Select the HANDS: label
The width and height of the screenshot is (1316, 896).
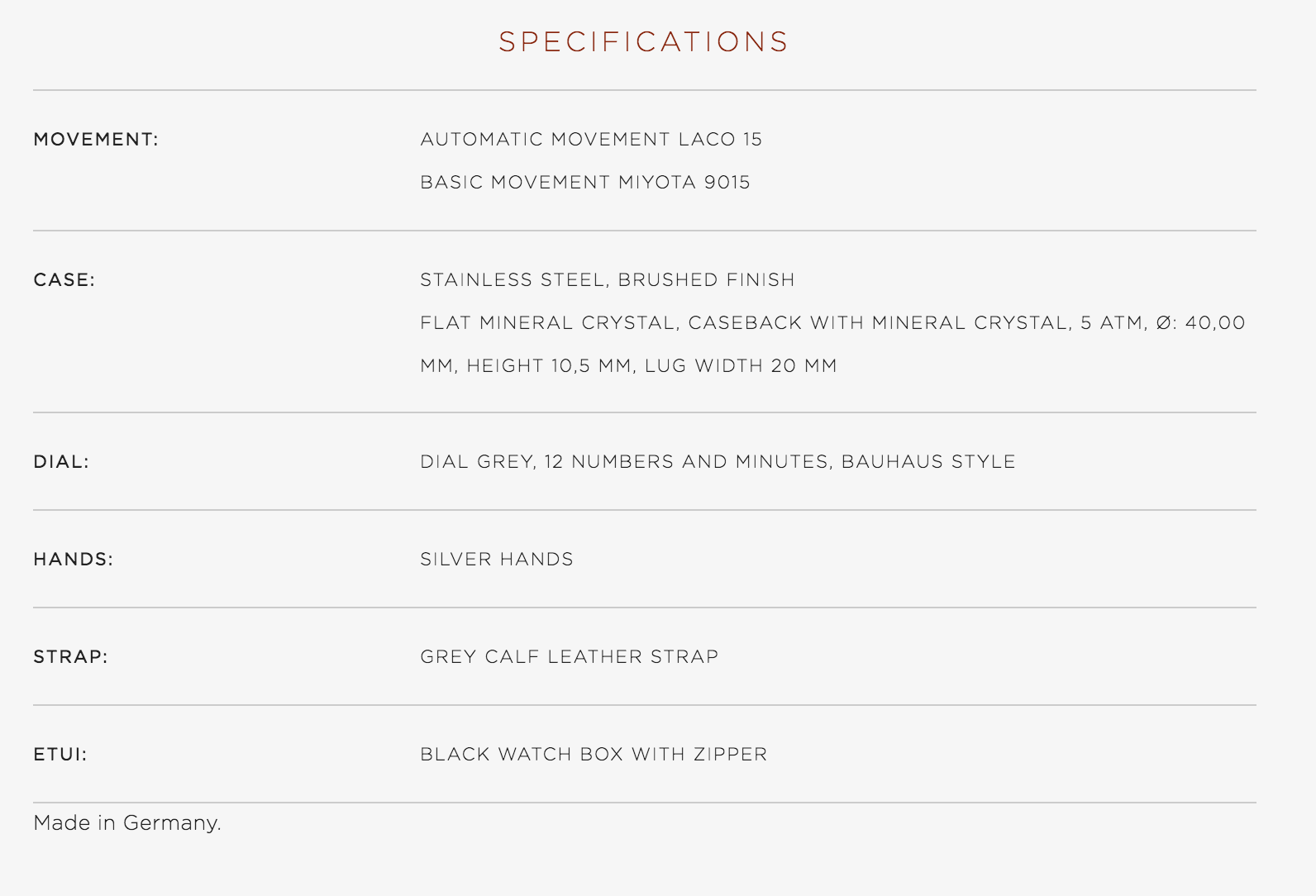(74, 559)
